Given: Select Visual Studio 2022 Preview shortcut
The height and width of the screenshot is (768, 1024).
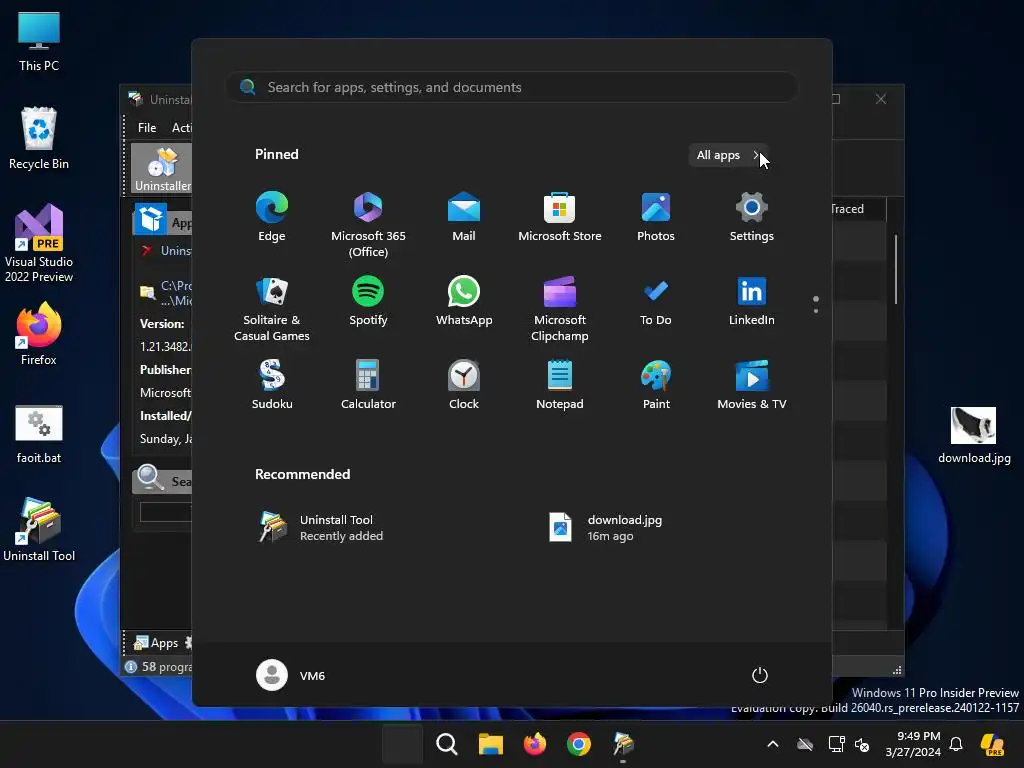Looking at the screenshot, I should 39,244.
